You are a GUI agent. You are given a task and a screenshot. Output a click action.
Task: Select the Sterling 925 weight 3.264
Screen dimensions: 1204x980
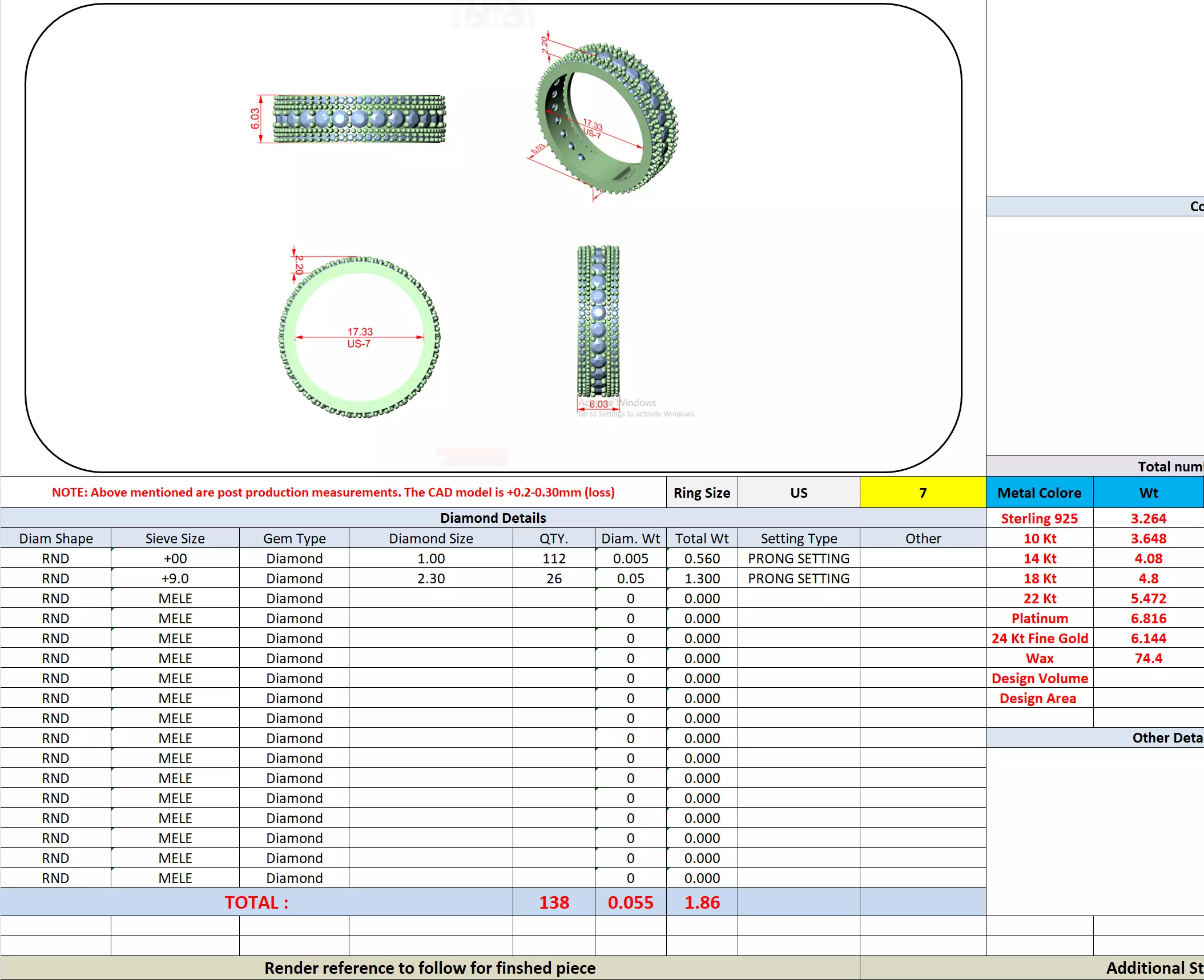pyautogui.click(x=1148, y=518)
